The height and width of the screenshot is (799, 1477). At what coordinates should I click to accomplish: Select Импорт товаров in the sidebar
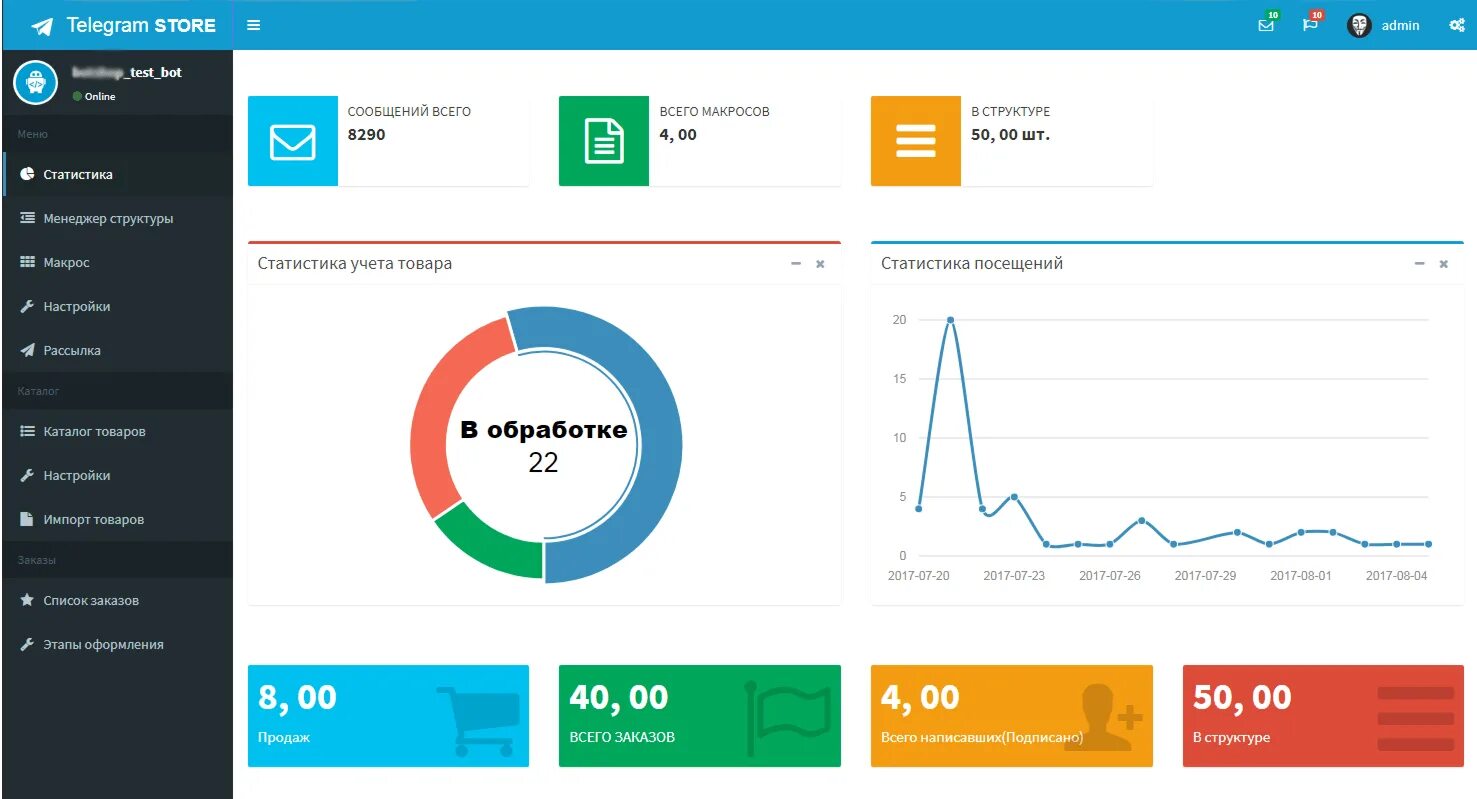[x=117, y=519]
